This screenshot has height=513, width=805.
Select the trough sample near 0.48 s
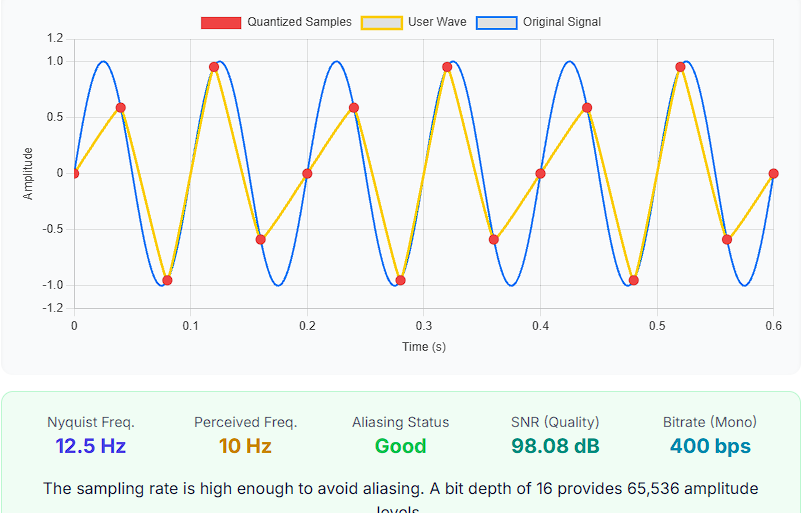pos(633,280)
